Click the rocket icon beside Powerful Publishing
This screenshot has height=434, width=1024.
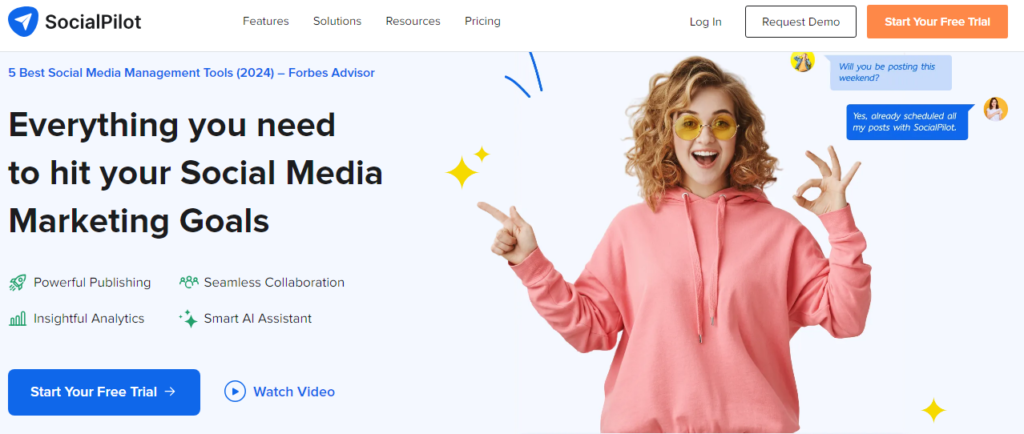[x=18, y=283]
